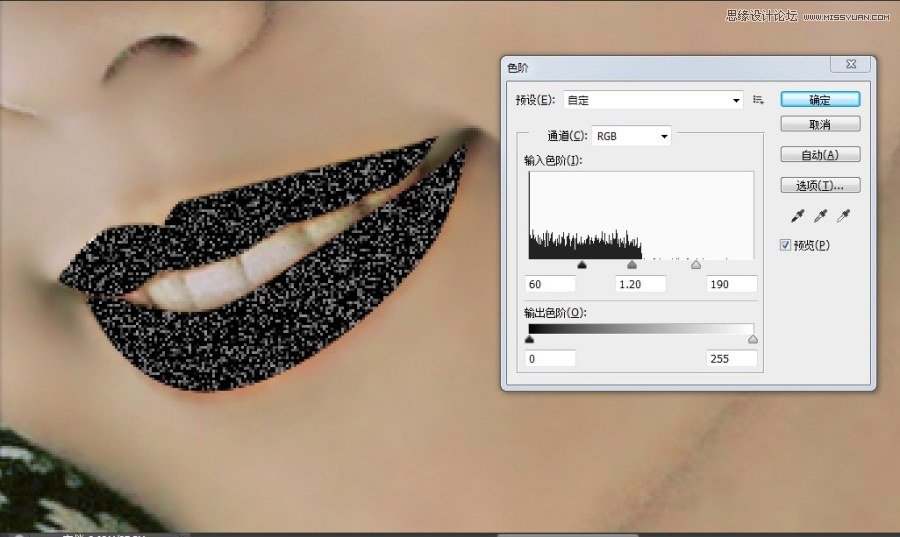This screenshot has height=537, width=900.
Task: Click the input highlight white slider handle
Action: point(696,265)
